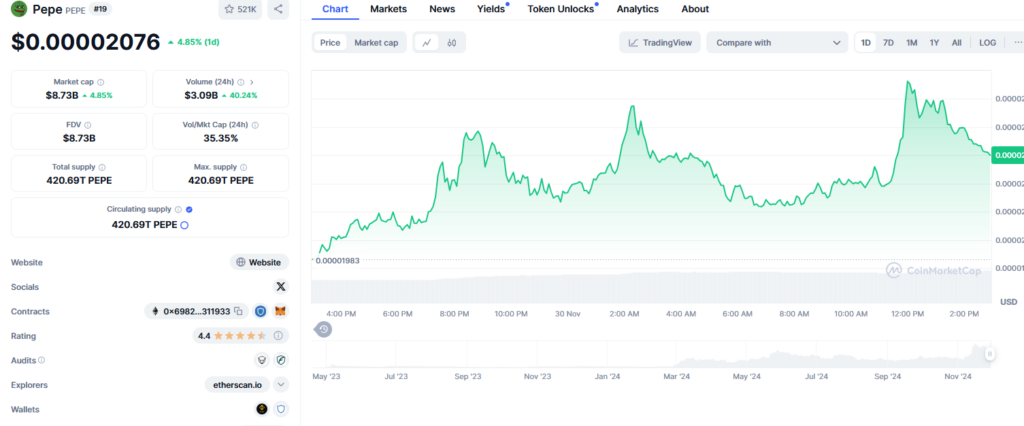Open the Compare with dropdown
The image size is (1024, 426).
pos(777,42)
